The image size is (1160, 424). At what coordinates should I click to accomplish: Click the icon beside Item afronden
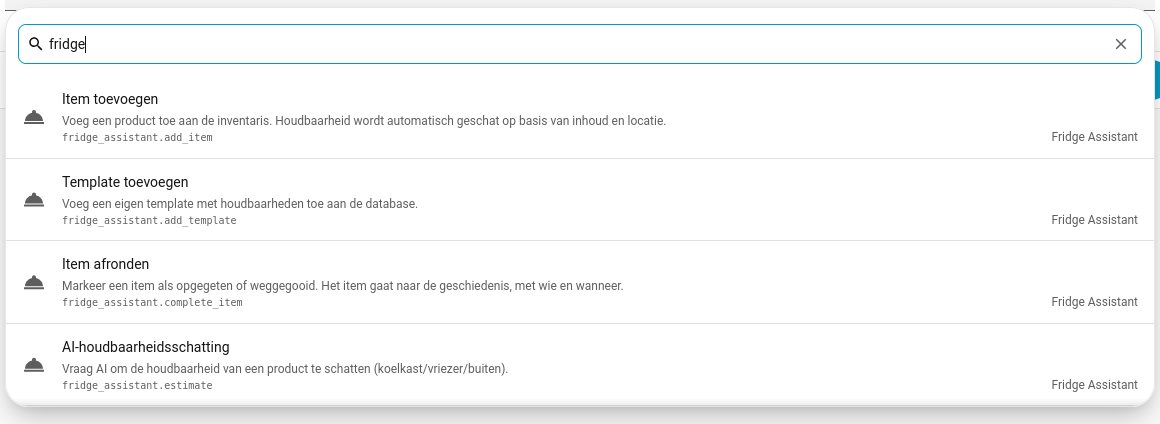pyautogui.click(x=33, y=282)
